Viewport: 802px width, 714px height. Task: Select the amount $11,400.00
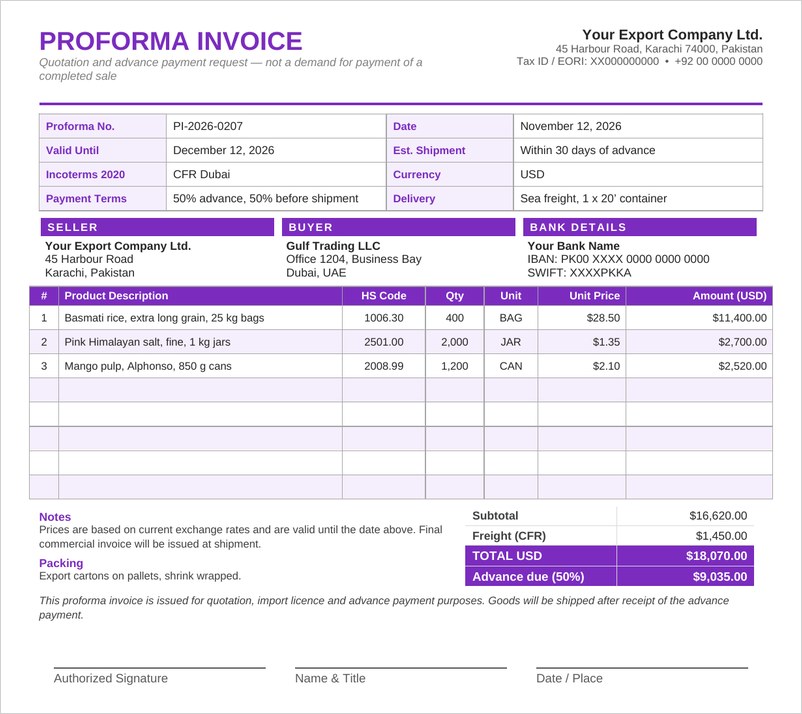point(739,318)
